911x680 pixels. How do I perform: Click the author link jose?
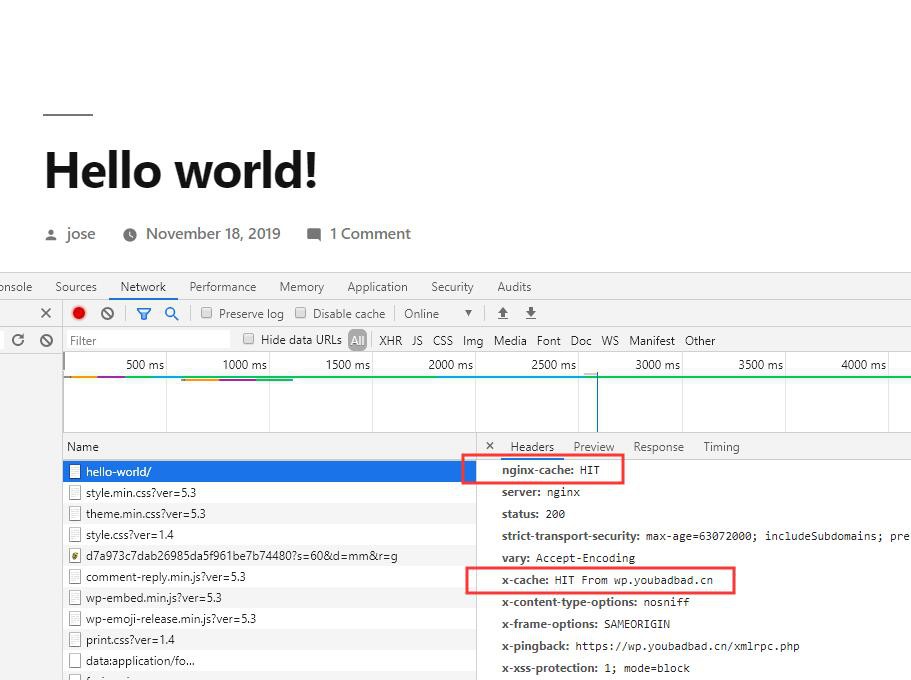point(81,234)
